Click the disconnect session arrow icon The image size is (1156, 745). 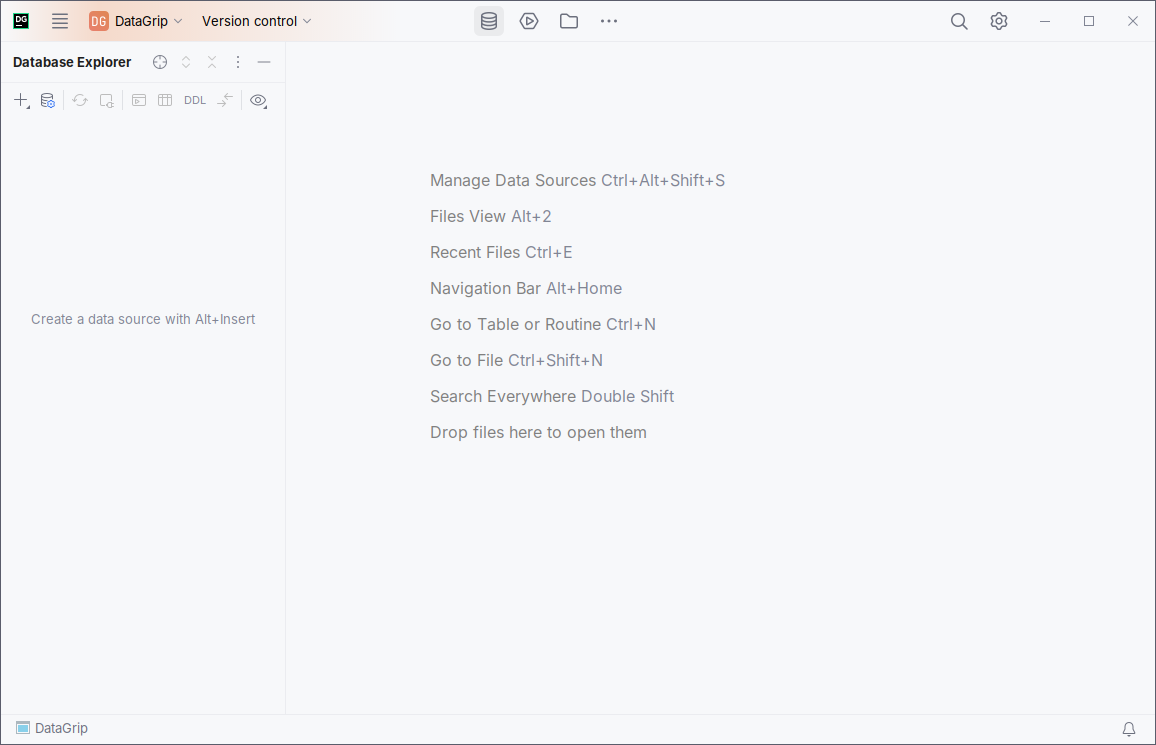coord(224,100)
